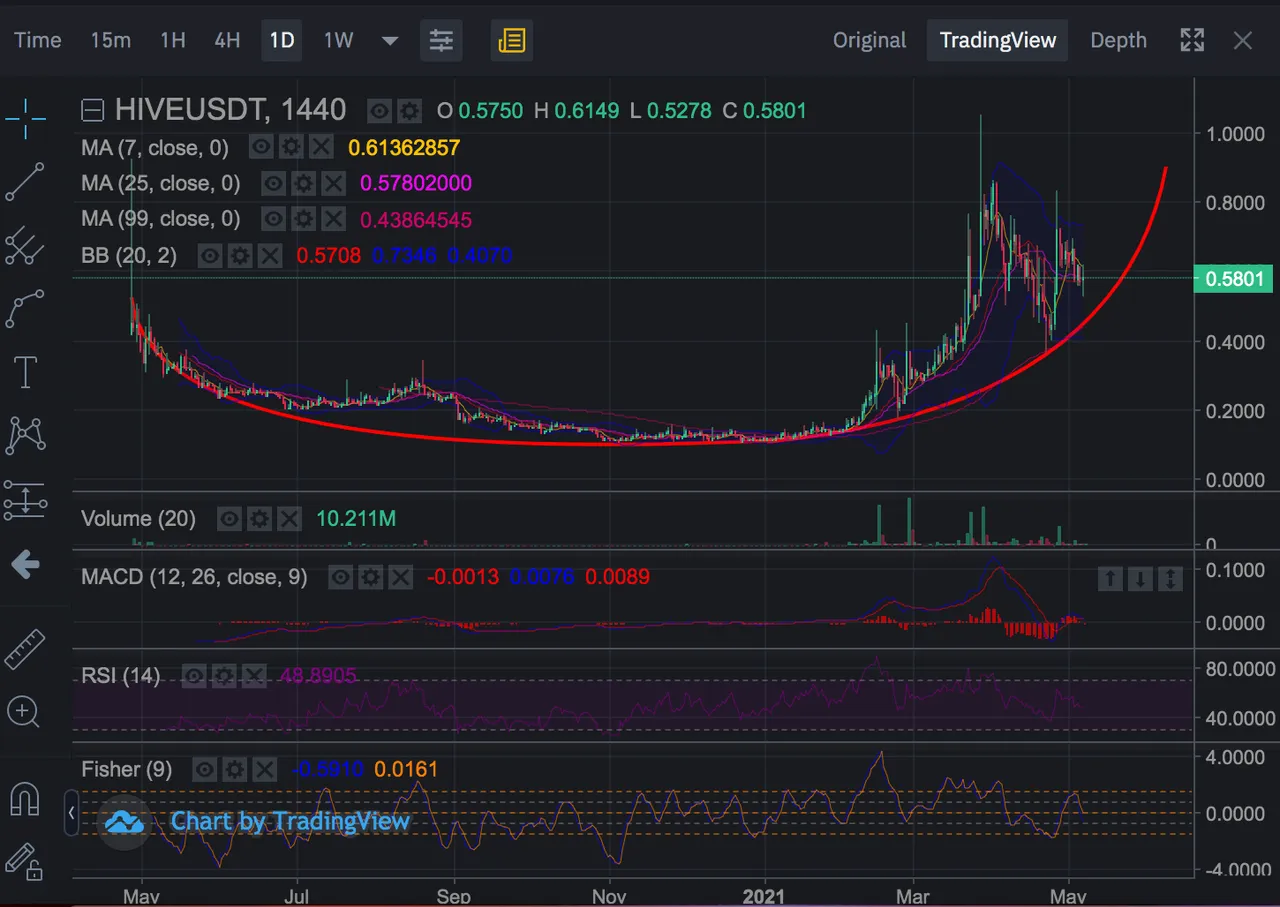Open the technical indicators settings icon

pos(441,40)
